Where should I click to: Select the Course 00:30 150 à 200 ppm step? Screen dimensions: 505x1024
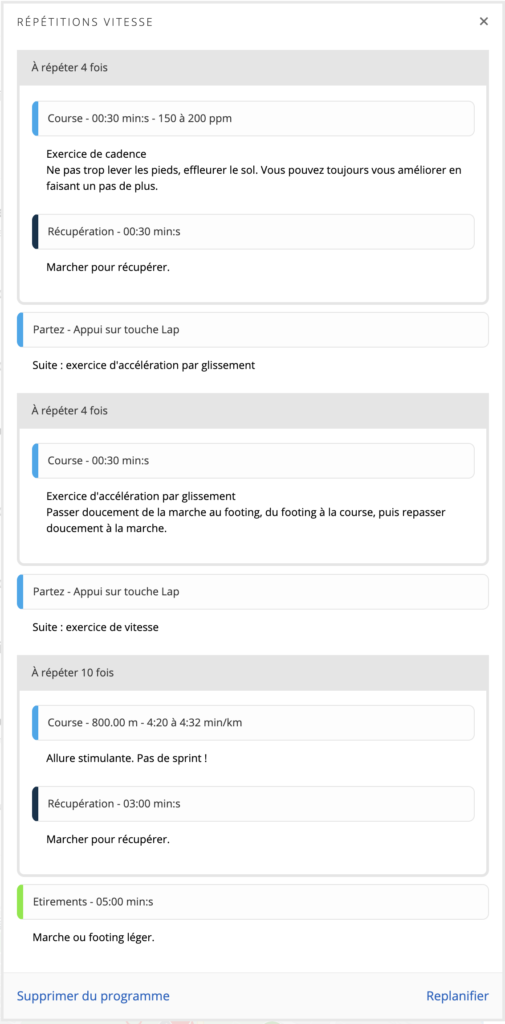(253, 119)
